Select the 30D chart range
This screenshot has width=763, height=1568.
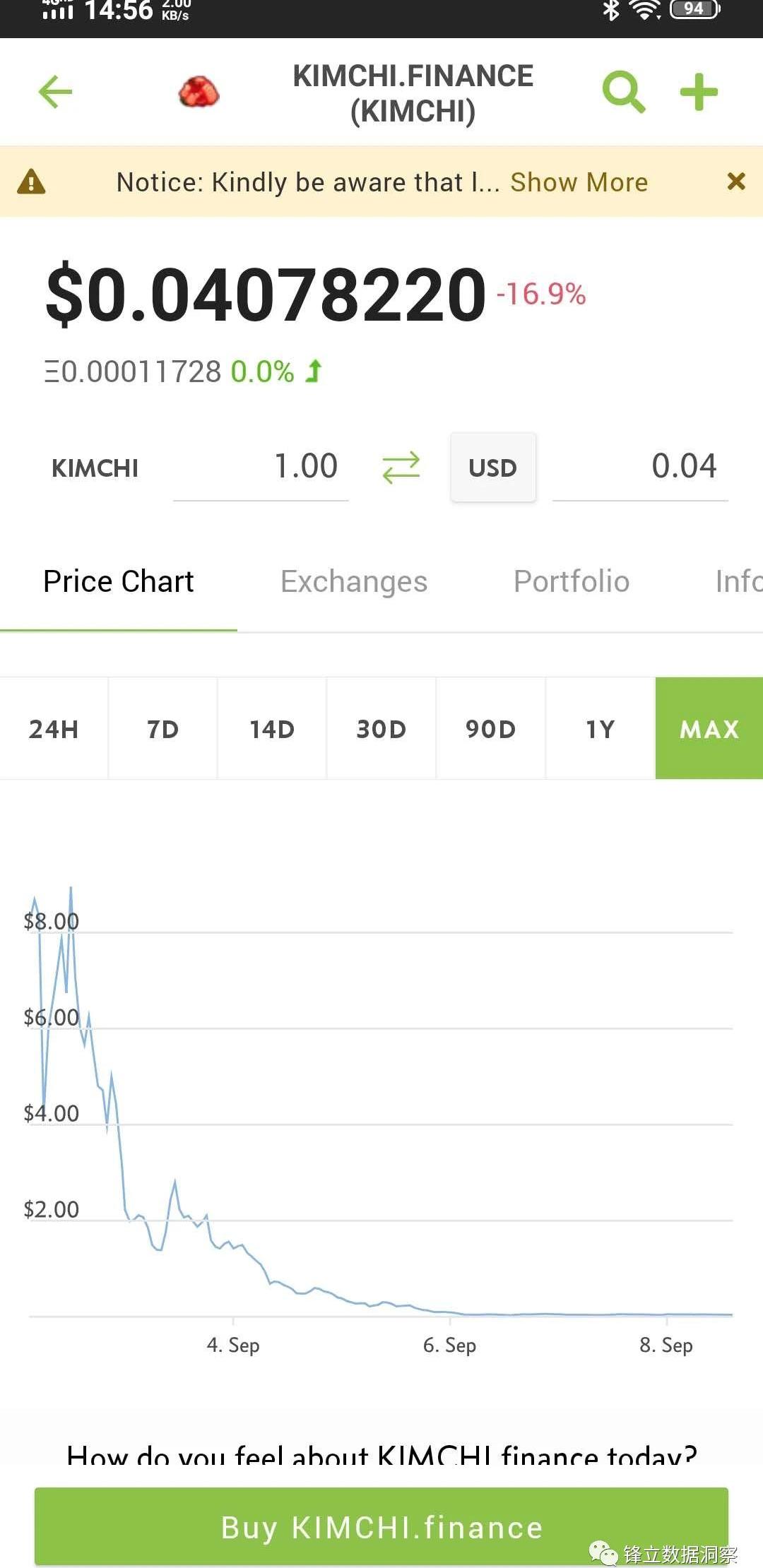click(381, 729)
